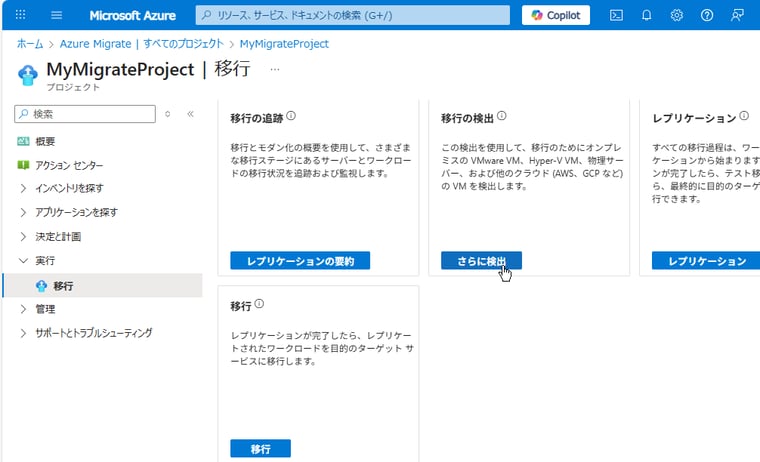Click the MyMigrateProject cloud project icon
This screenshot has height=462, width=760.
point(28,75)
